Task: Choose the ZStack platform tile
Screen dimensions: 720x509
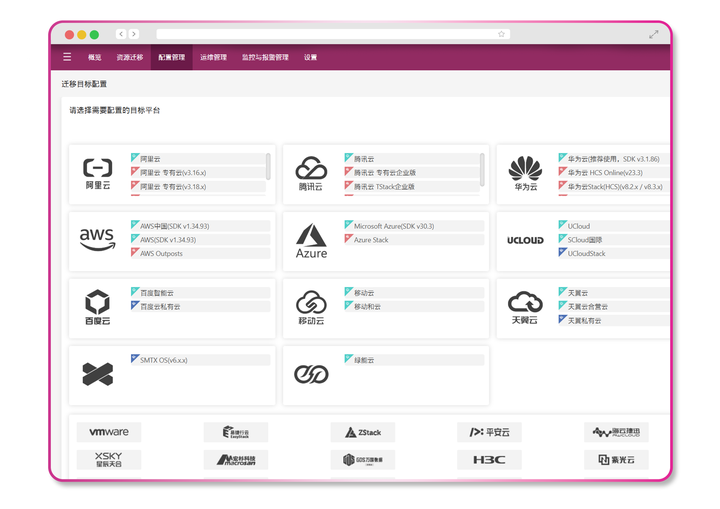Action: [363, 432]
